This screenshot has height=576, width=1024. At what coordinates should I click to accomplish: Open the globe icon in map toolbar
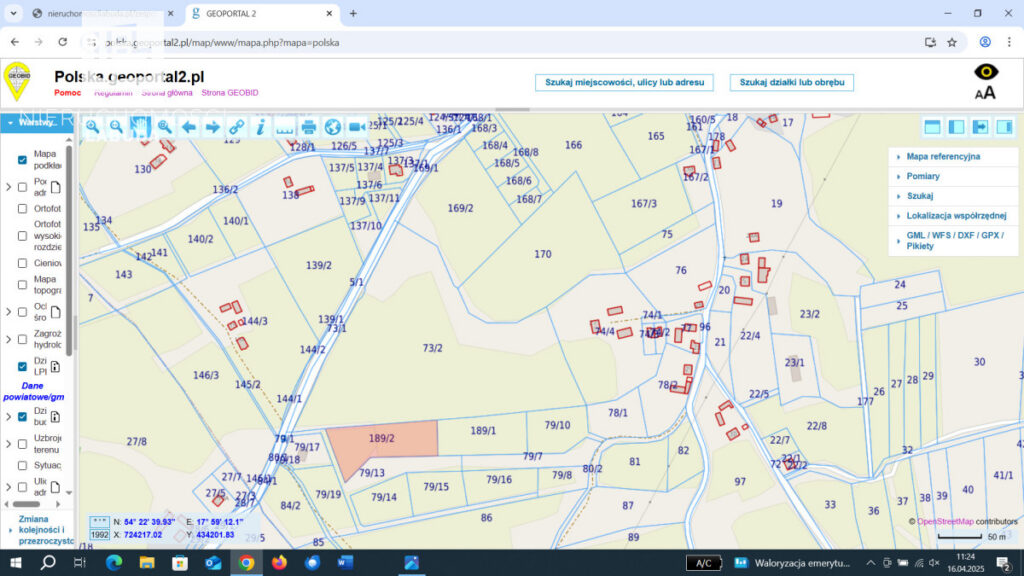[333, 127]
